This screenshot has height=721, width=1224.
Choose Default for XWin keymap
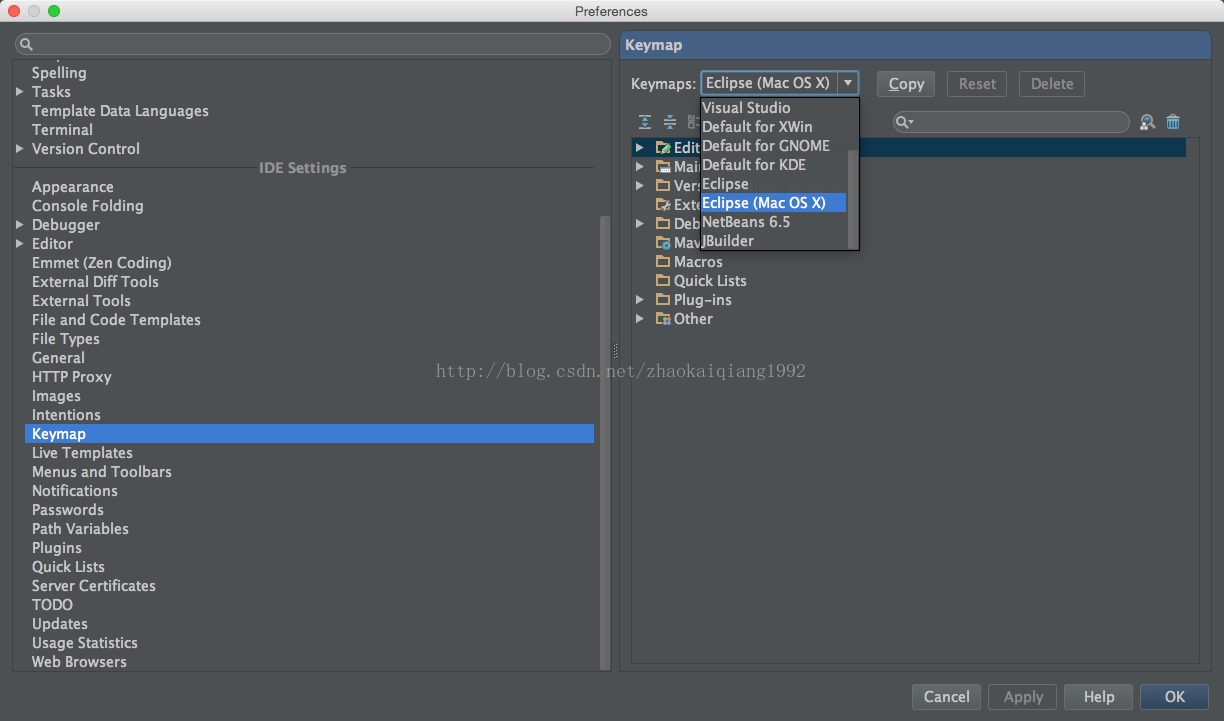click(773, 127)
